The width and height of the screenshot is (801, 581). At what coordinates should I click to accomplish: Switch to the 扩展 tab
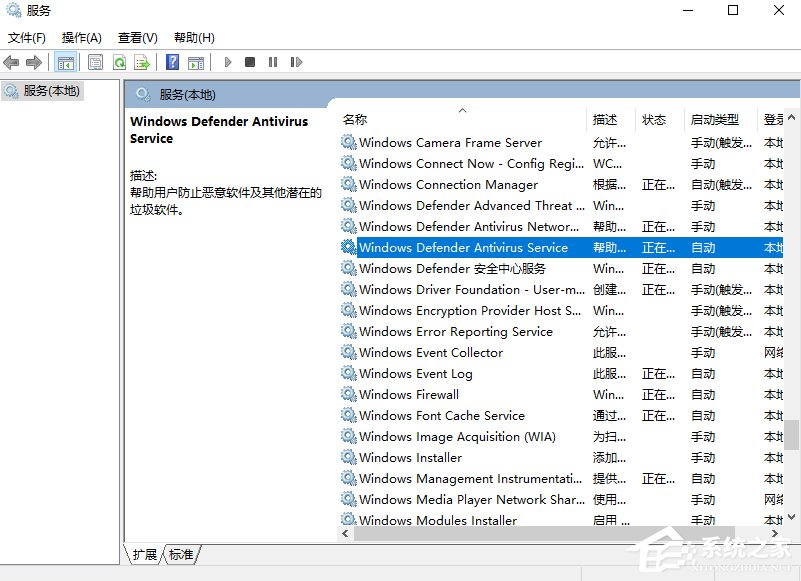click(x=144, y=554)
